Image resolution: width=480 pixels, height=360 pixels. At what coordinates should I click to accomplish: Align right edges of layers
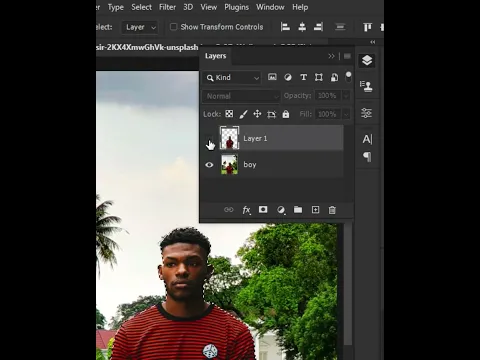click(x=319, y=27)
